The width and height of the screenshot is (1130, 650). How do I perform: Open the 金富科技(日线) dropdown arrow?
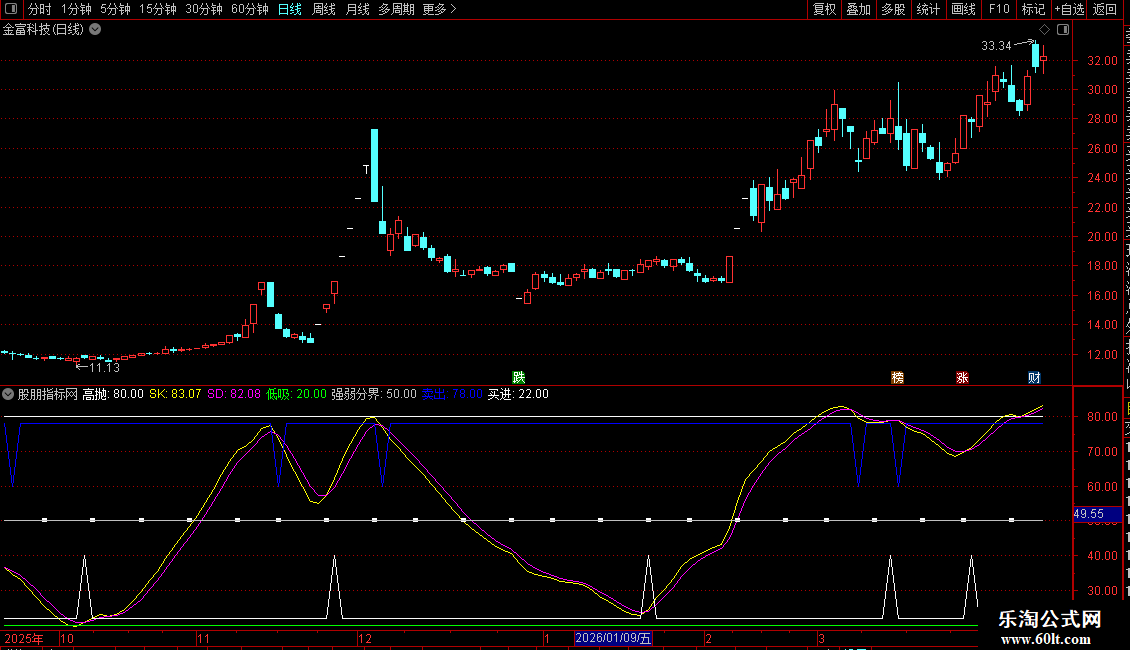click(x=95, y=30)
